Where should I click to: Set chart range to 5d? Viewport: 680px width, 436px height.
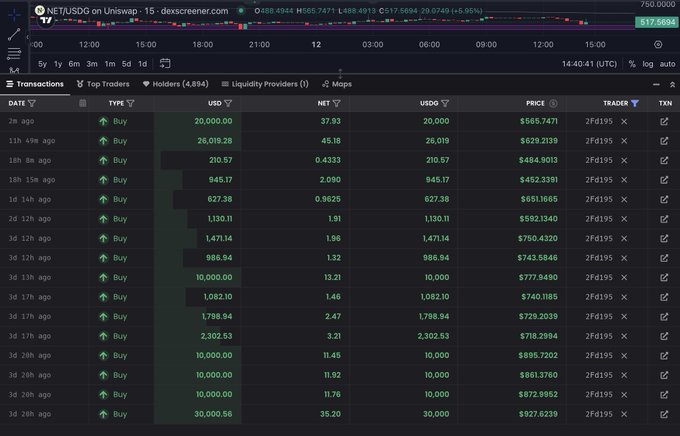[x=126, y=64]
